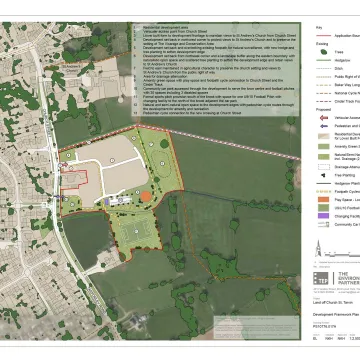This screenshot has height=360, width=360.
Task: Click the Cinder Track dashed line sample
Action: pyautogui.click(x=323, y=101)
